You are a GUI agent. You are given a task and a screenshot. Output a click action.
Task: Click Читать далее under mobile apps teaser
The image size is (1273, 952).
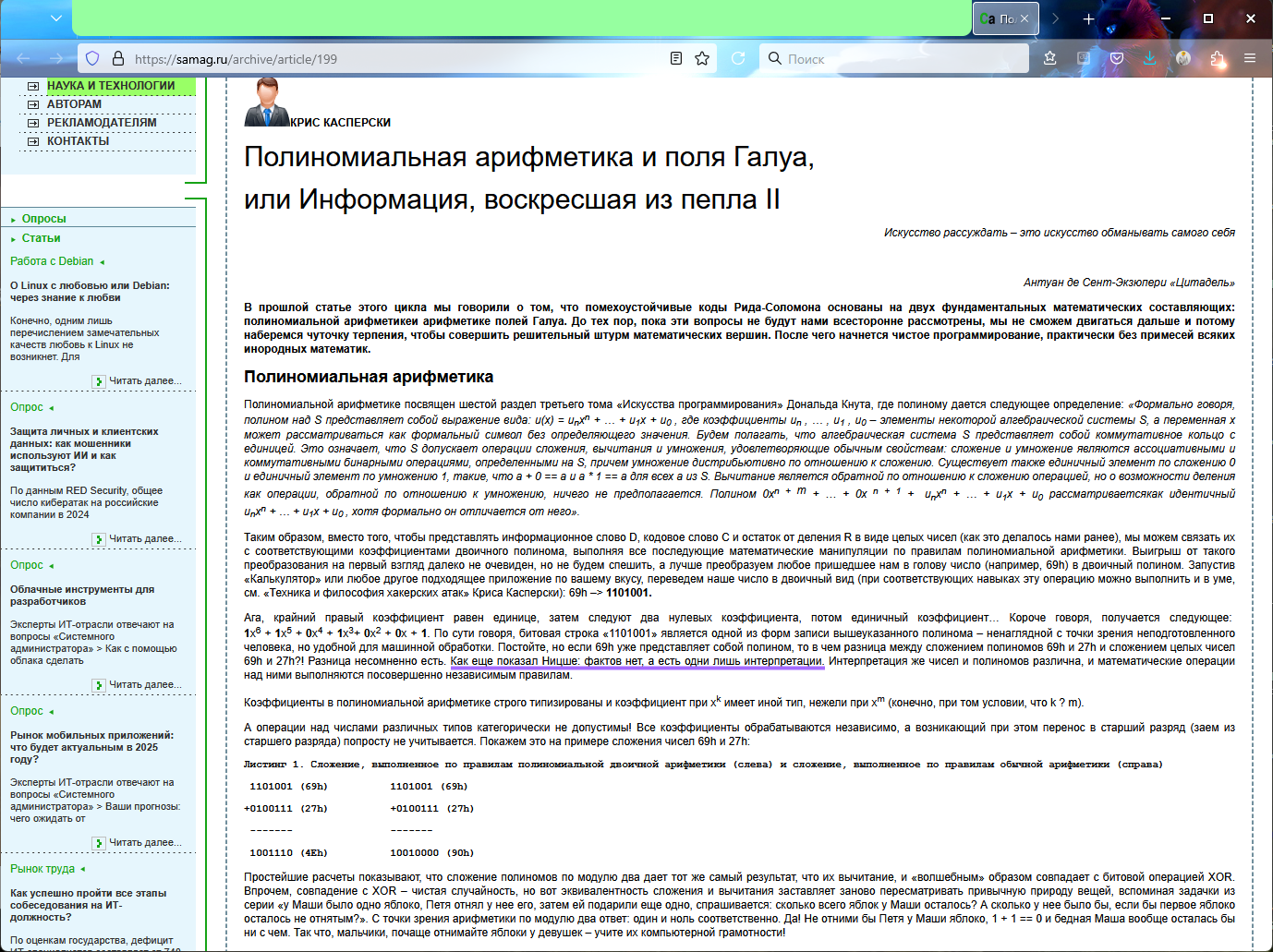coord(145,842)
